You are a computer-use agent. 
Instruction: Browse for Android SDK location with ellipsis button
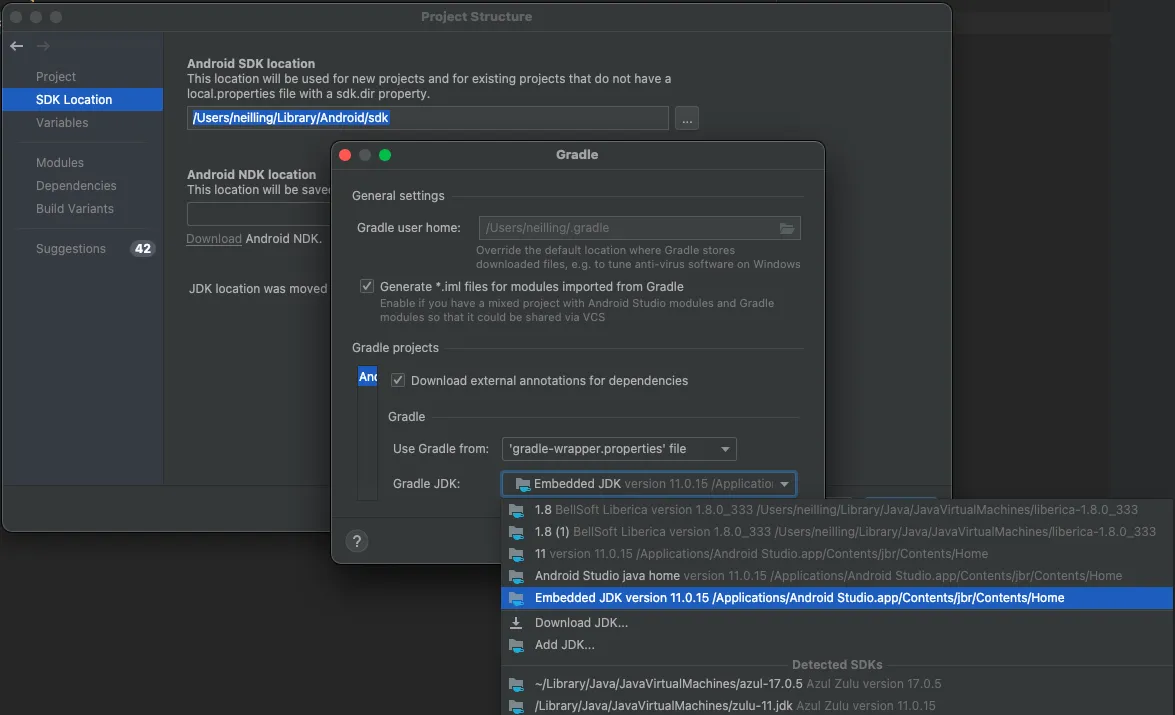click(x=686, y=118)
